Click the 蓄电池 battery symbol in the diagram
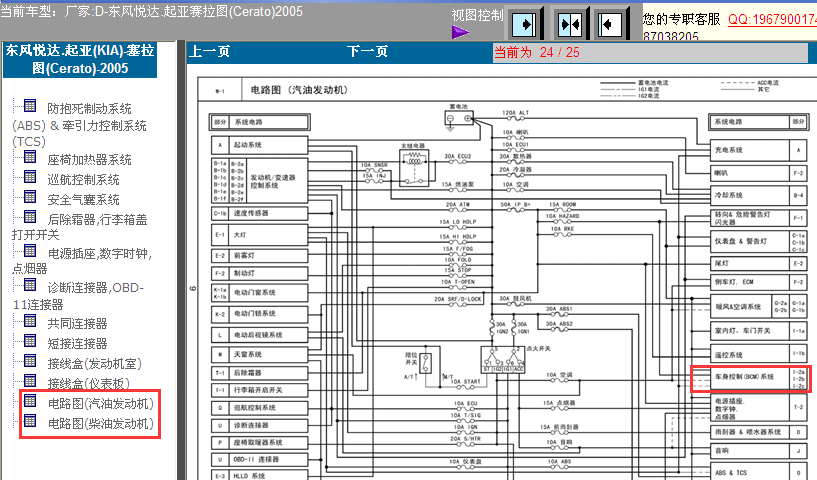Screen dimensions: 817x480 (x=459, y=119)
